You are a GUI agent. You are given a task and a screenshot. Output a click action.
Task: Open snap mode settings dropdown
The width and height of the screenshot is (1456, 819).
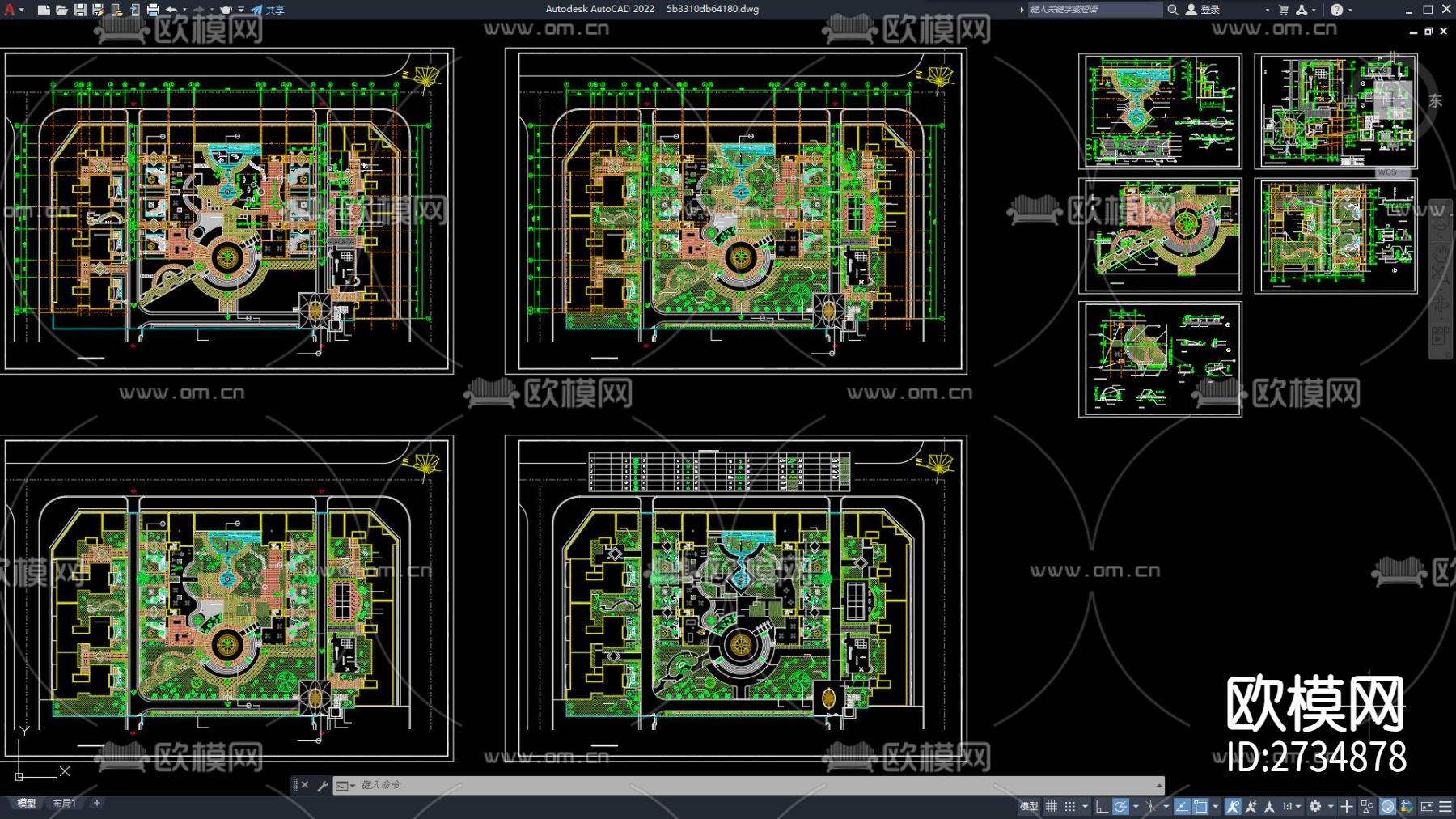click(x=1085, y=806)
